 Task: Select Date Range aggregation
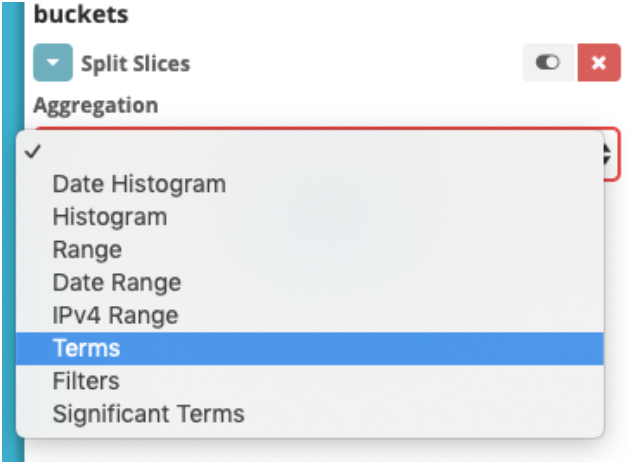[x=117, y=282]
